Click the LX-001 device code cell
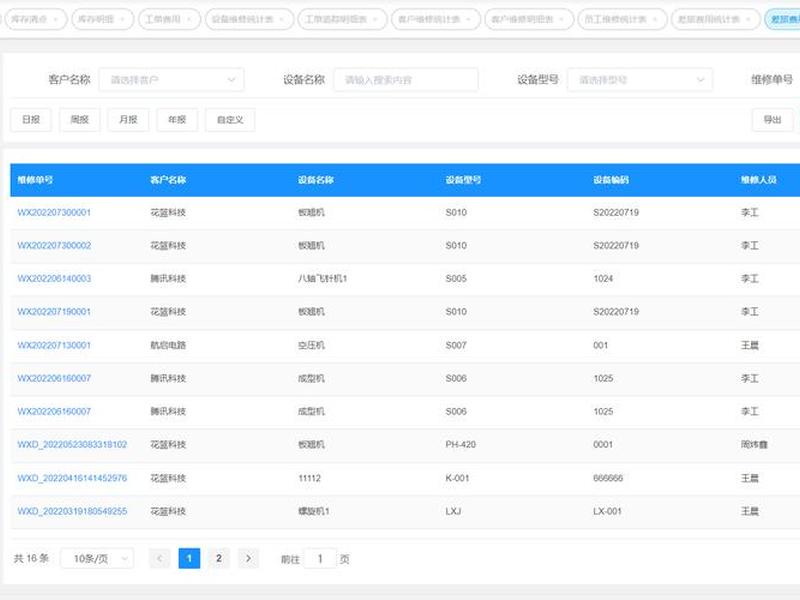The width and height of the screenshot is (800, 600). point(607,511)
